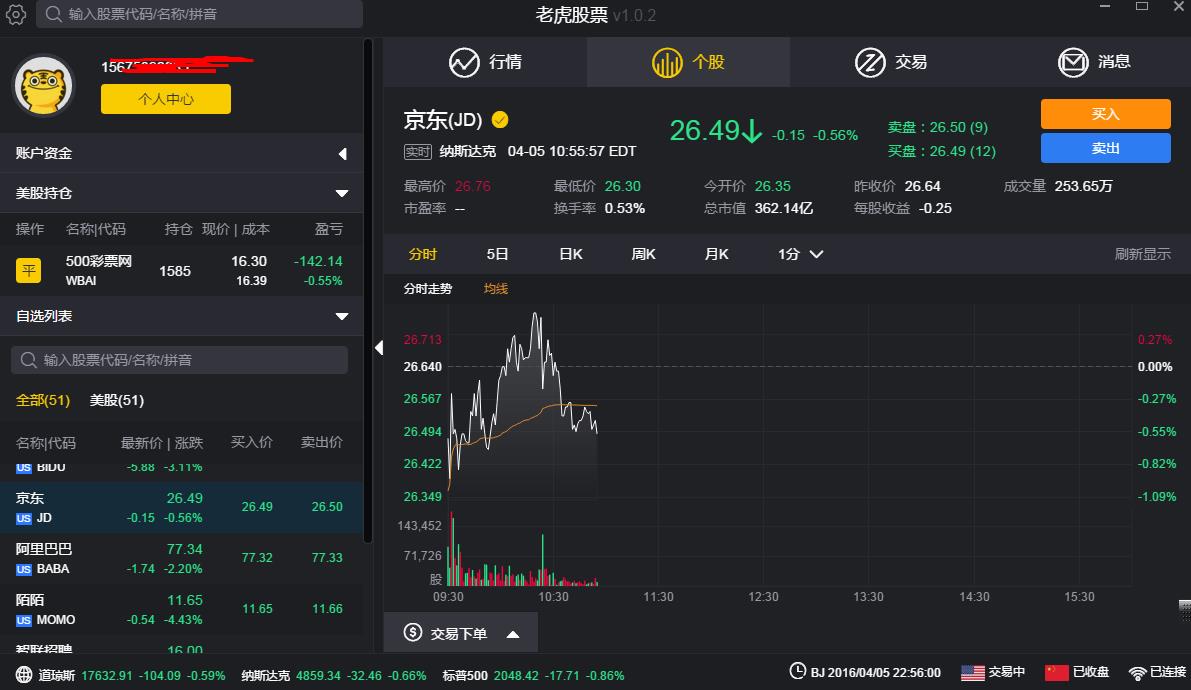Click the 实时 real-time badge
The height and width of the screenshot is (690, 1191).
(x=417, y=151)
